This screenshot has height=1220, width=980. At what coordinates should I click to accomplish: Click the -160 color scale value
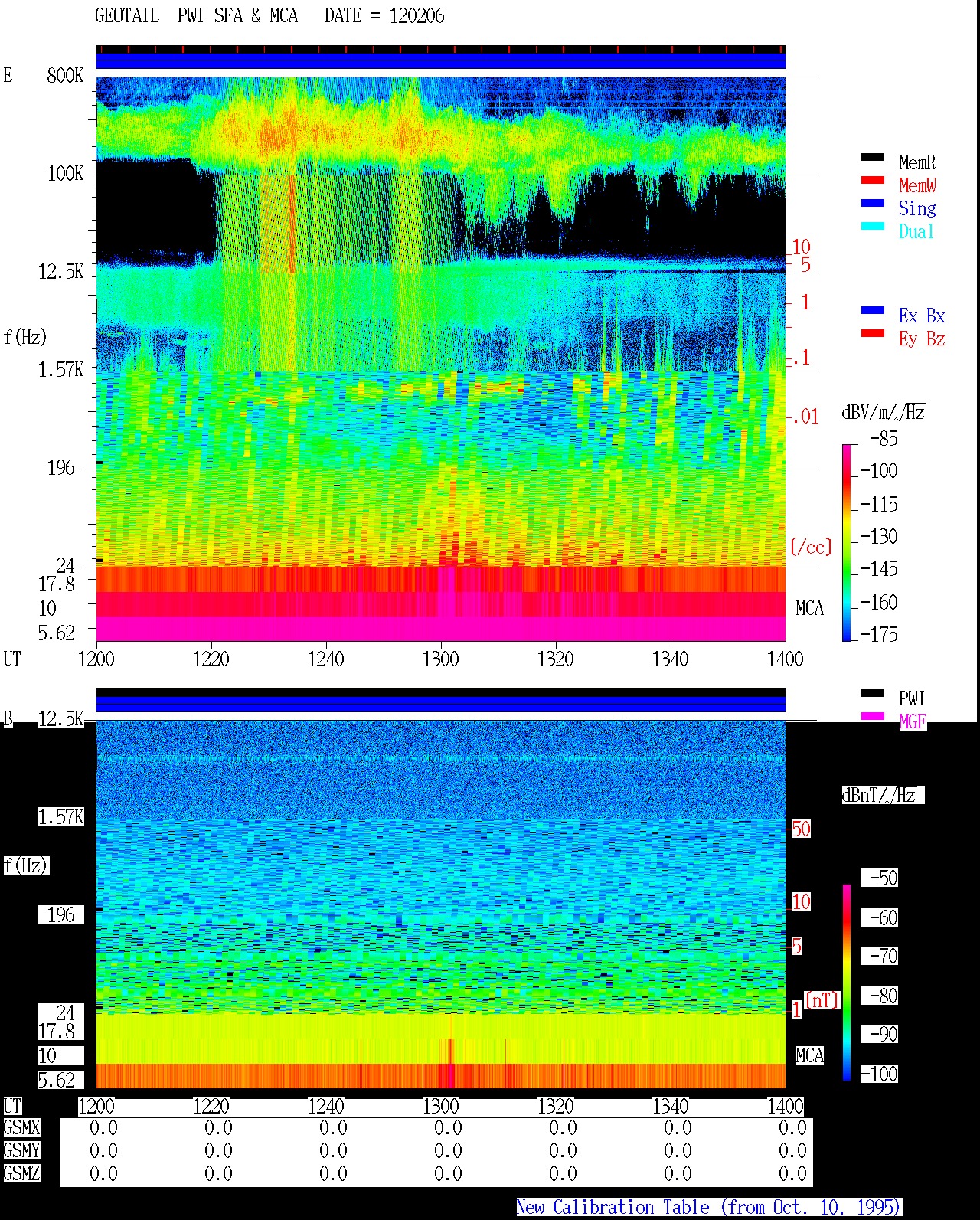tap(879, 602)
